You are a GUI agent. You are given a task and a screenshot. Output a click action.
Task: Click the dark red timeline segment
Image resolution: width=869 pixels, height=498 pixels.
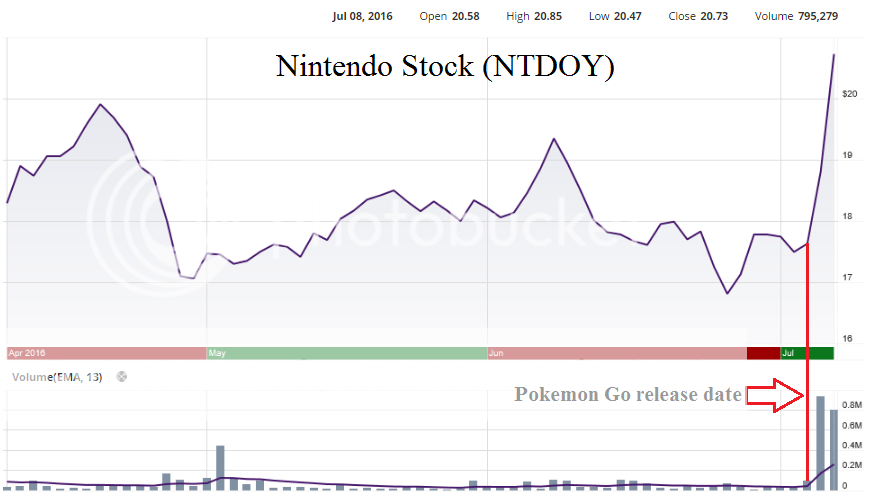[x=763, y=353]
